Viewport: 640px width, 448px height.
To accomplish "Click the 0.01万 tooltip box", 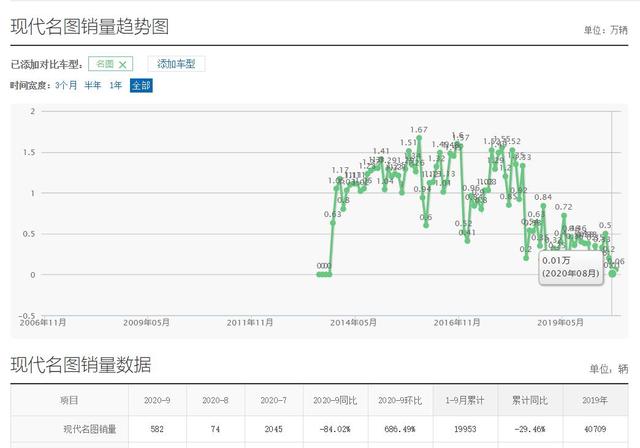I will click(x=571, y=267).
